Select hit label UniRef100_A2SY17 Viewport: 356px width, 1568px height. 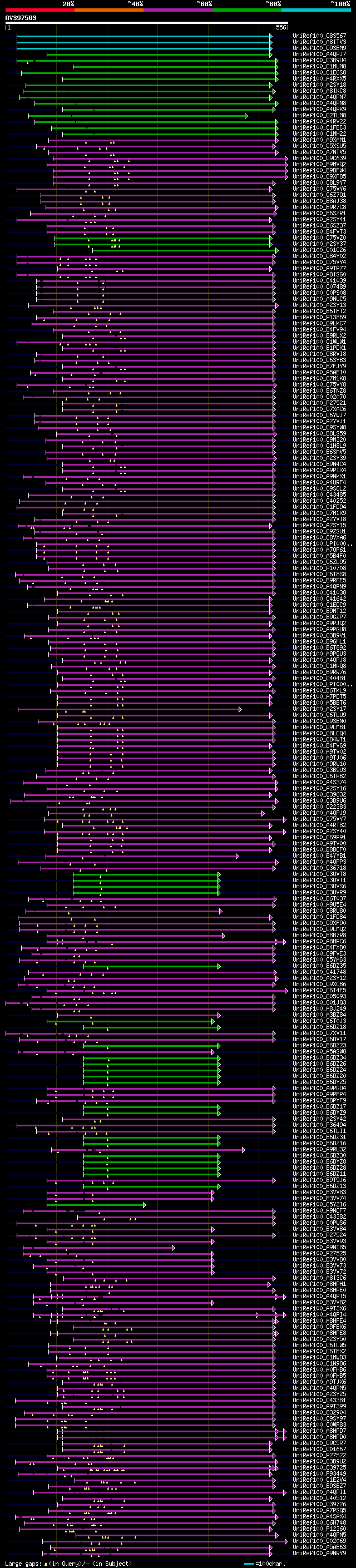[319, 709]
